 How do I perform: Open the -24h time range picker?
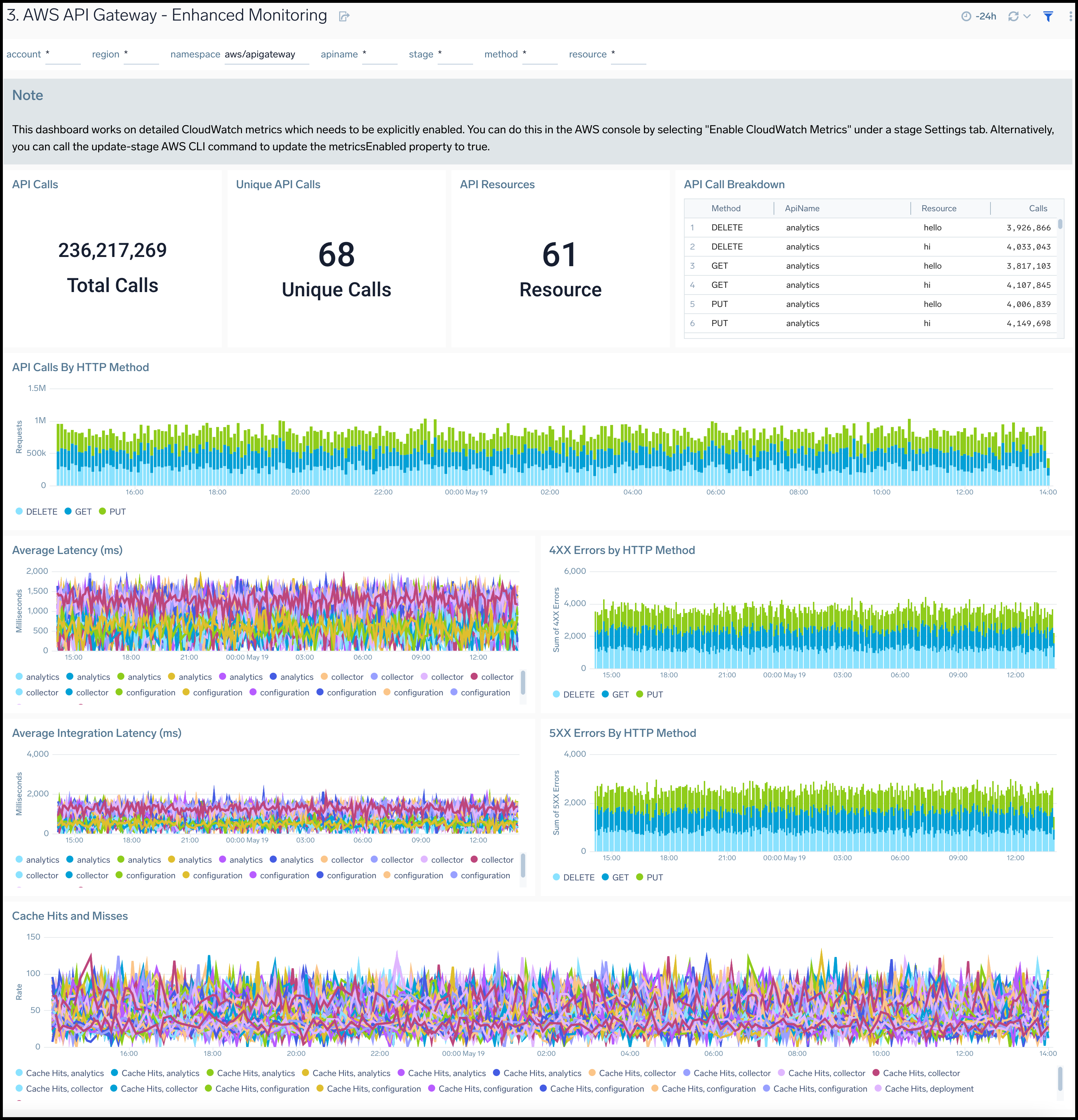(979, 17)
